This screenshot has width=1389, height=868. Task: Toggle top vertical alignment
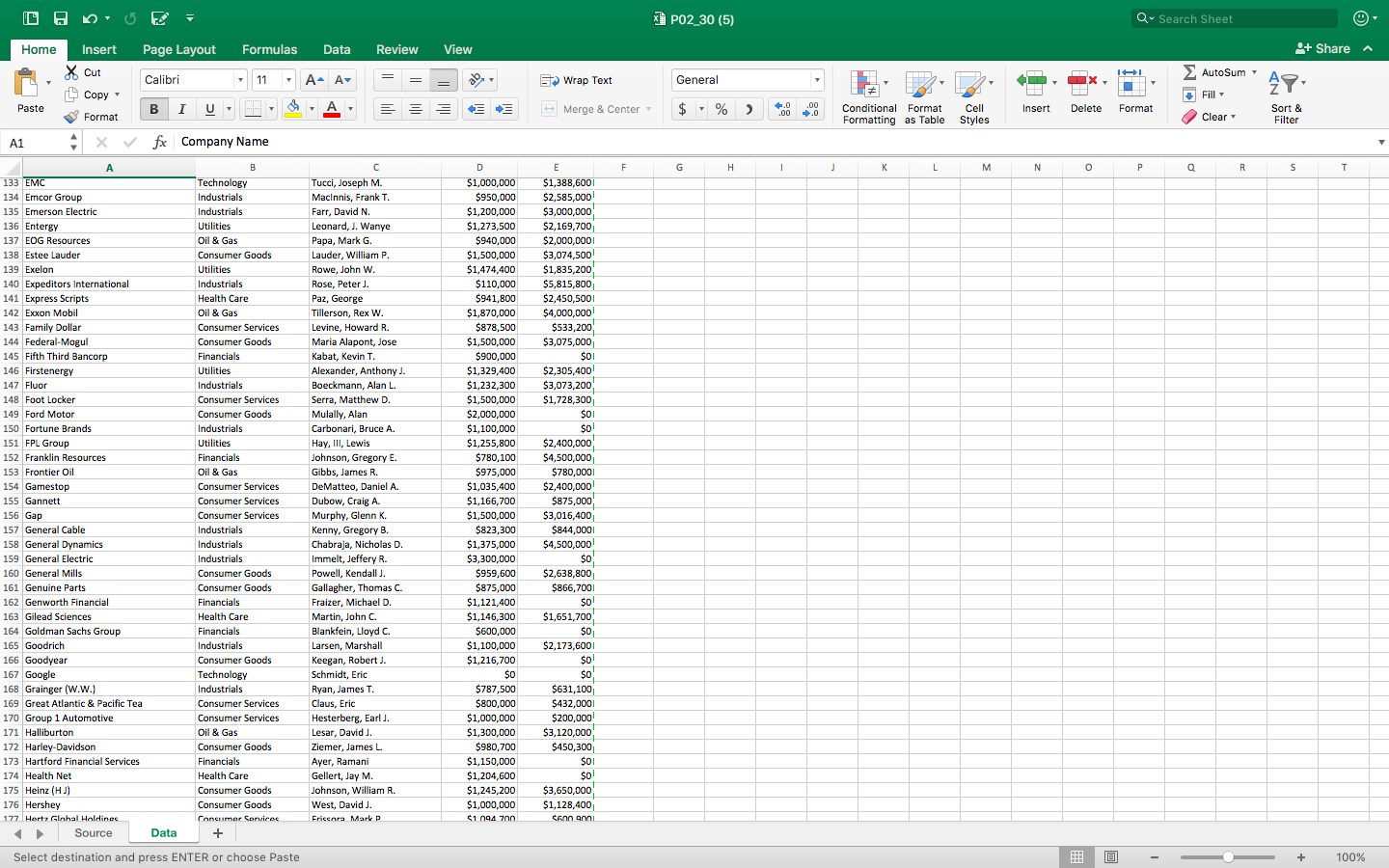coord(388,80)
